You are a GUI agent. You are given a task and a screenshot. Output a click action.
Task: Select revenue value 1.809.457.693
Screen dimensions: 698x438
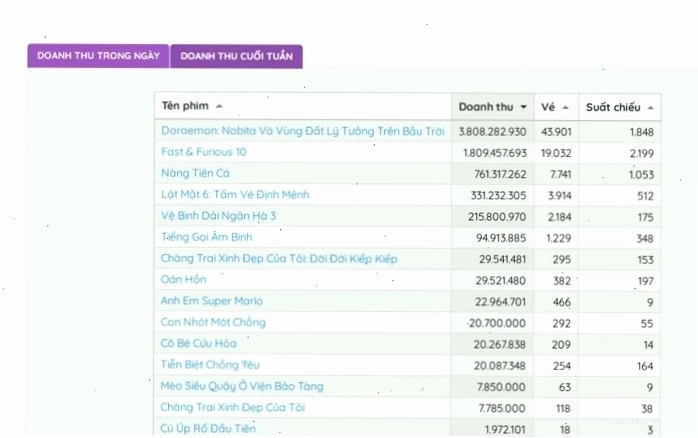(x=495, y=154)
